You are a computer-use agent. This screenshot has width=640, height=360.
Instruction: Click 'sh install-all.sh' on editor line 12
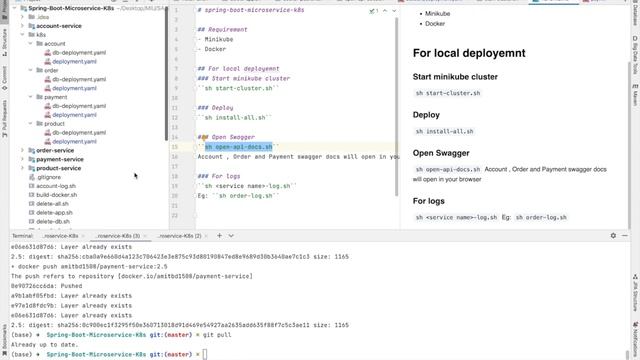[235, 118]
